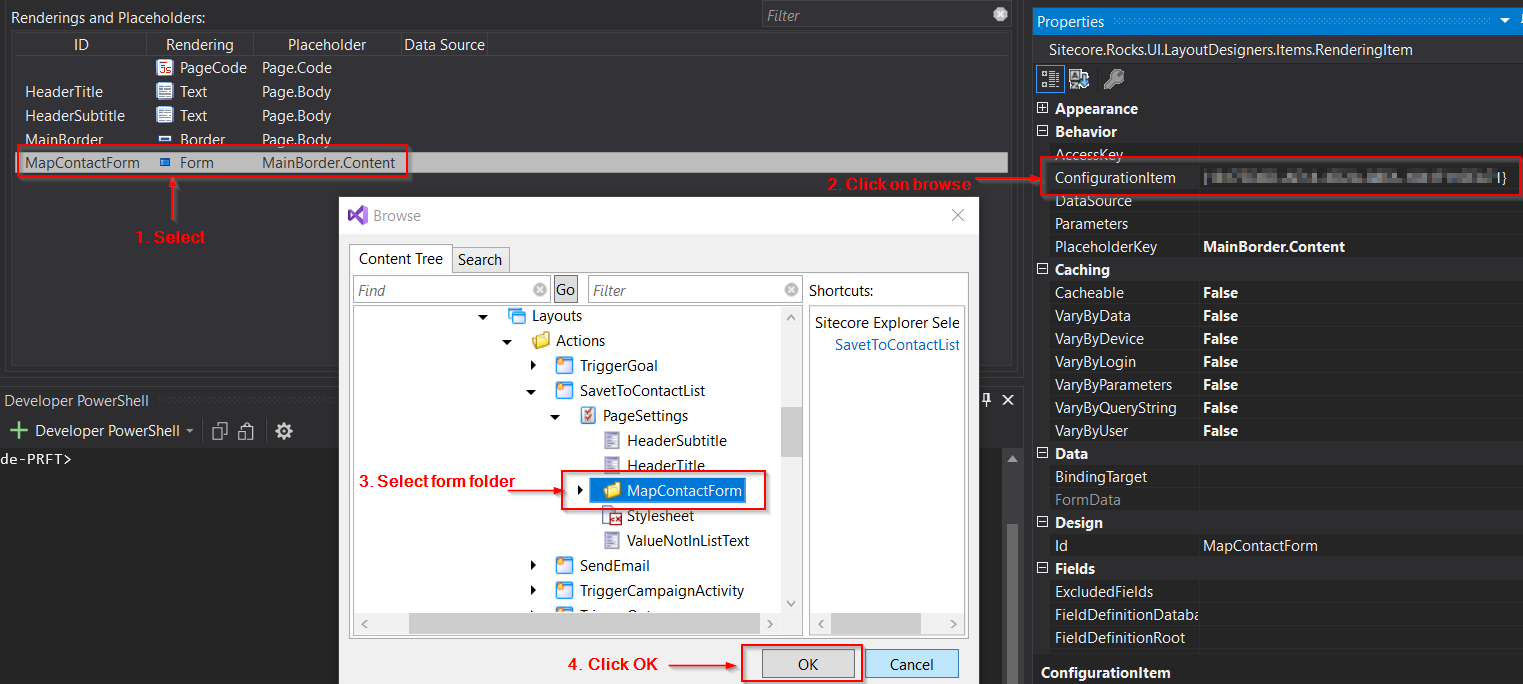This screenshot has width=1523, height=684.
Task: Click the Go button
Action: (566, 290)
